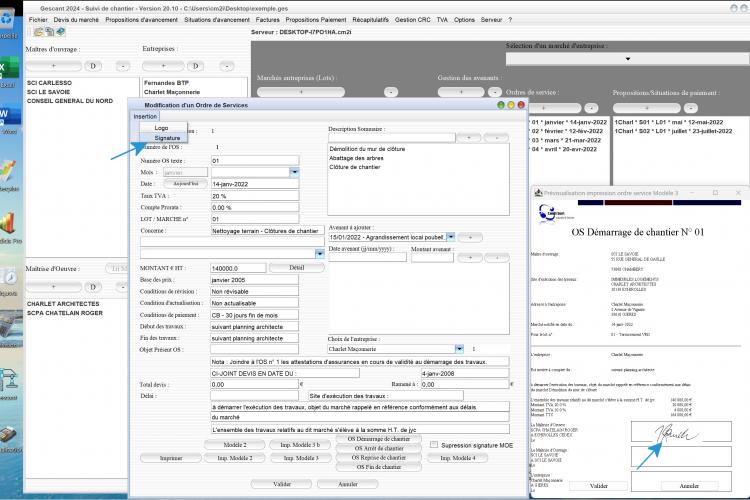Image resolution: width=750 pixels, height=500 pixels.
Task: Click the OS Reprise de chantier button
Action: coord(378,457)
